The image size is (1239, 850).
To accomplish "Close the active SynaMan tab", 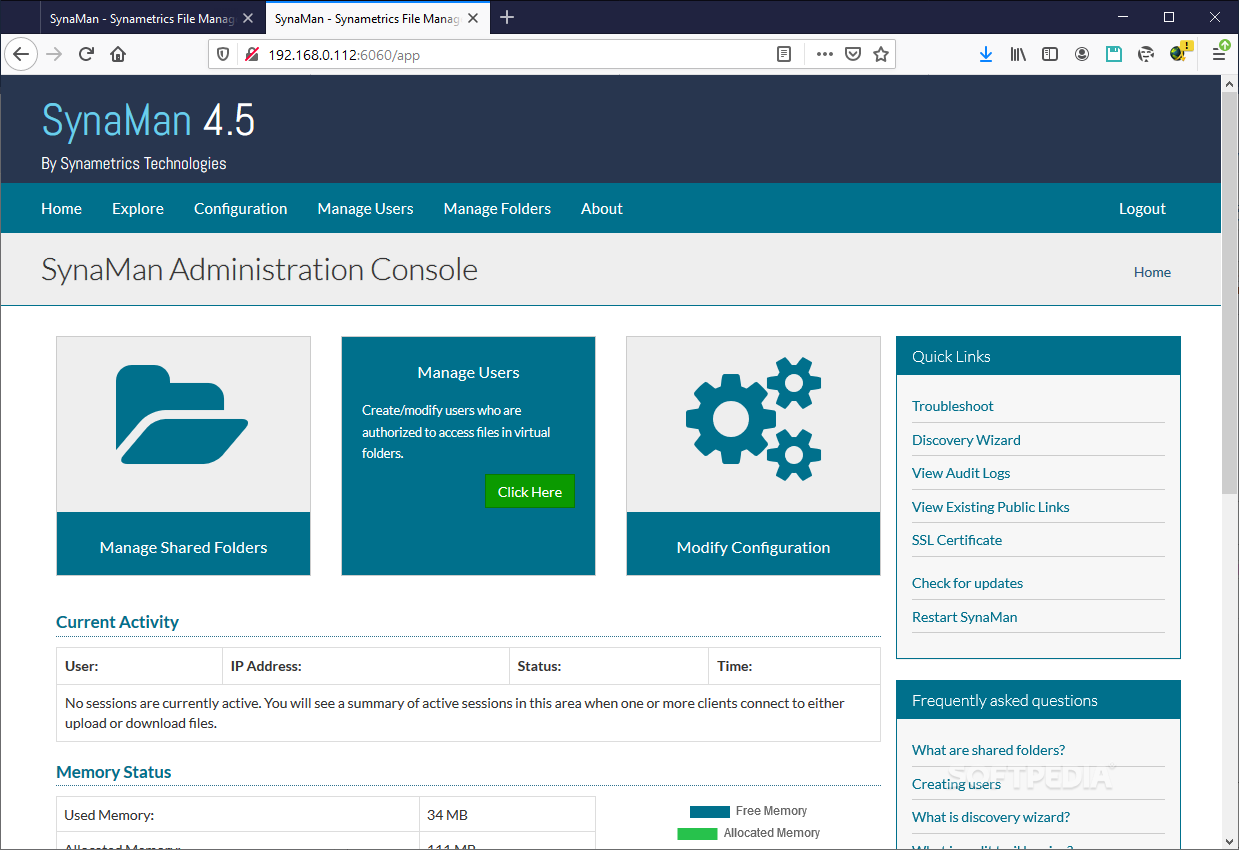I will point(474,17).
